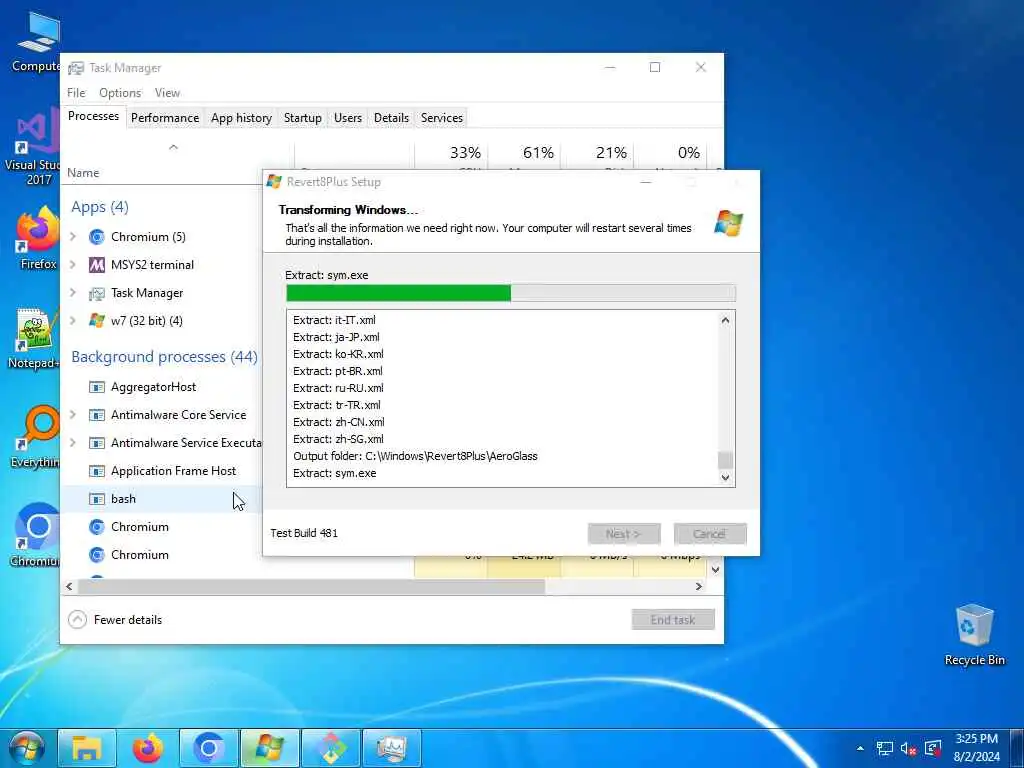Screen dimensions: 1024x768
Task: Click the Next button in setup
Action: coord(624,534)
